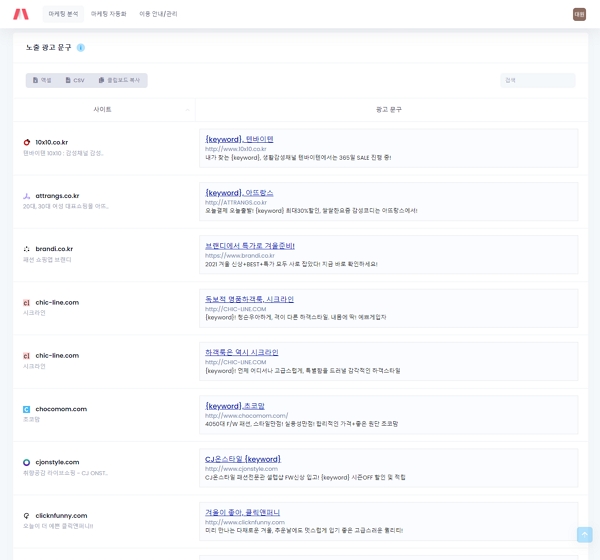
Task: Click the http://www.cjonstyle.com ad URL
Action: pos(241,469)
